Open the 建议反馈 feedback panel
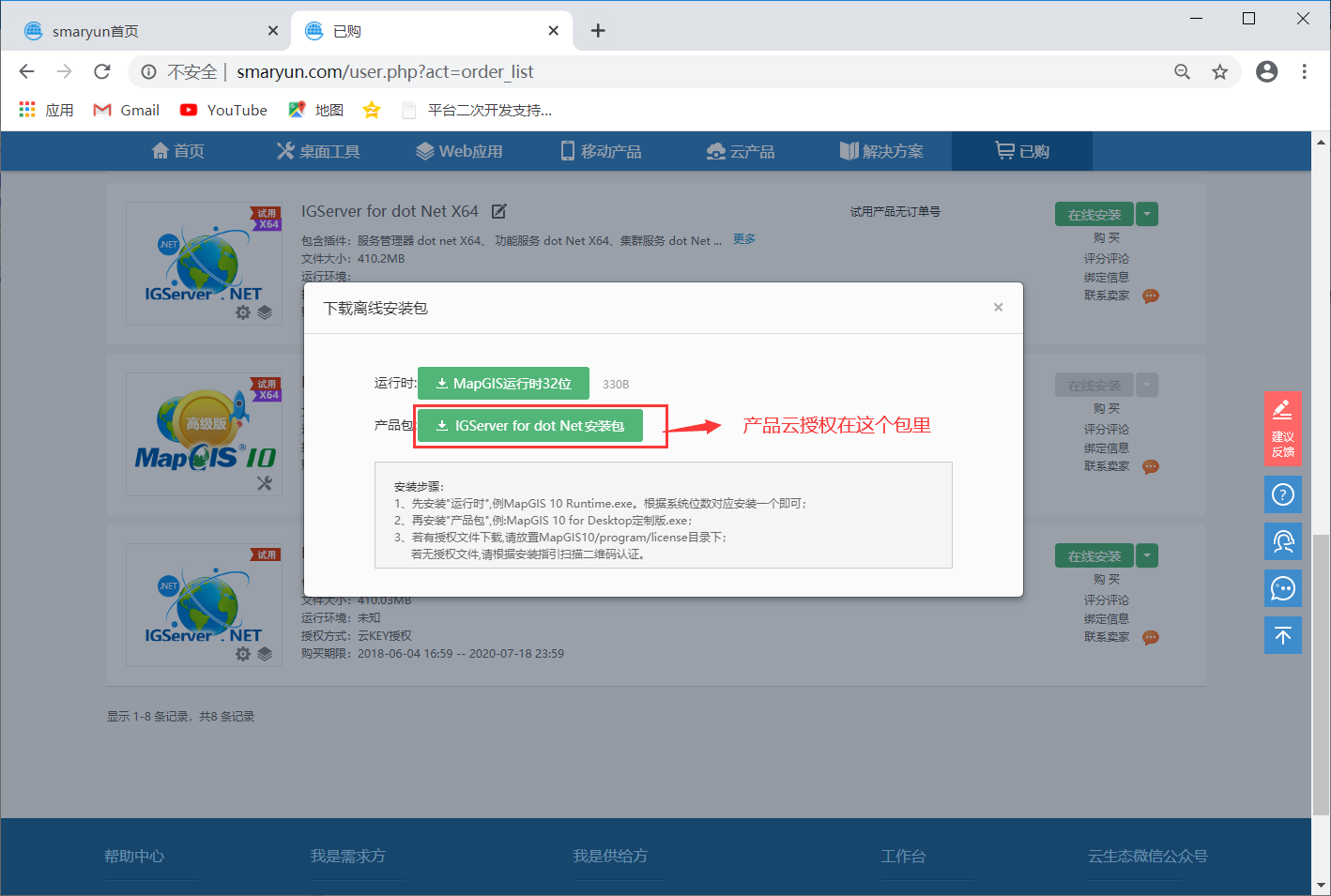Screen dimensions: 1331x896 pyautogui.click(x=1283, y=431)
